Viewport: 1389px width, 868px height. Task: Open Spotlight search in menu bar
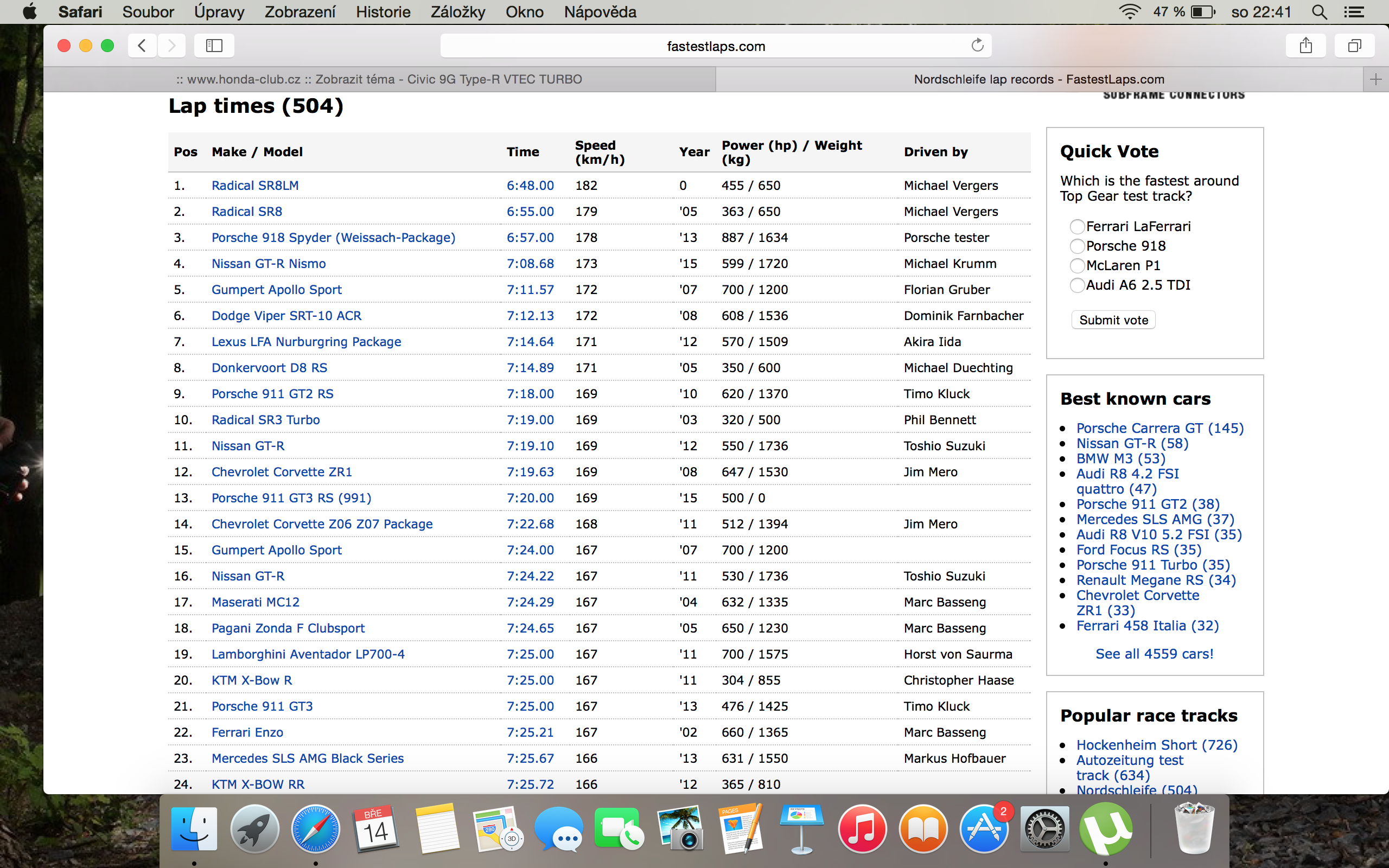(x=1319, y=12)
